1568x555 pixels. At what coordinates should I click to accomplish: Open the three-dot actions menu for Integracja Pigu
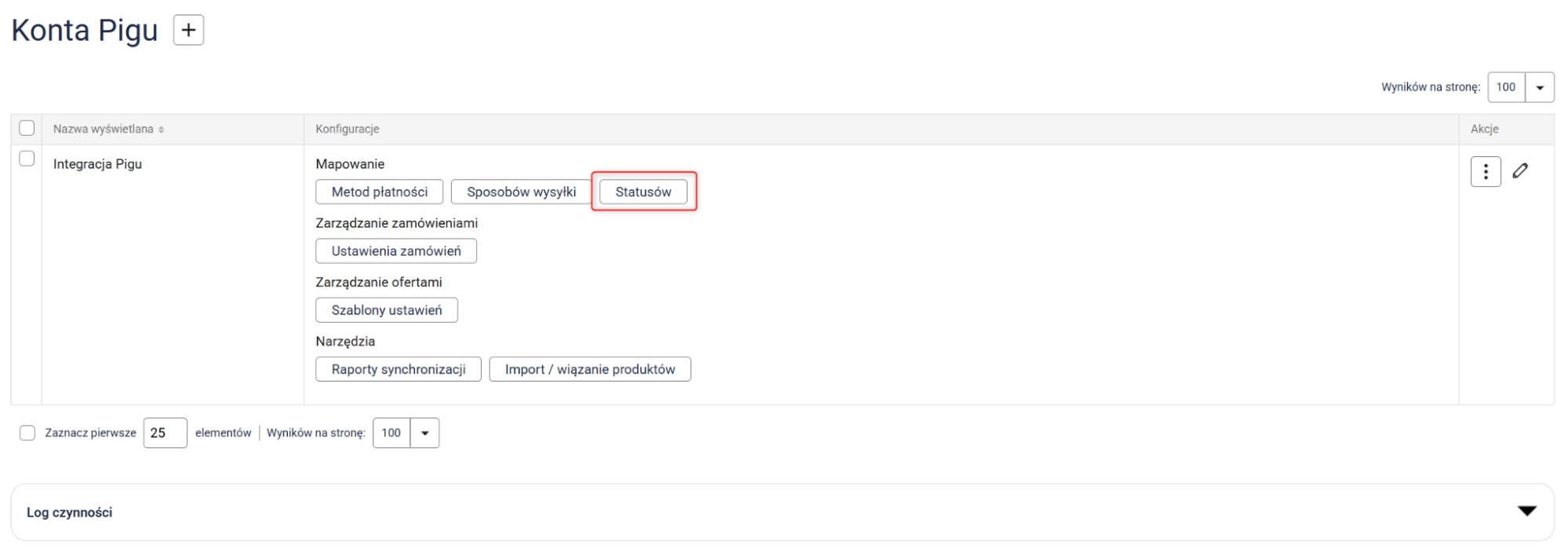tap(1485, 172)
